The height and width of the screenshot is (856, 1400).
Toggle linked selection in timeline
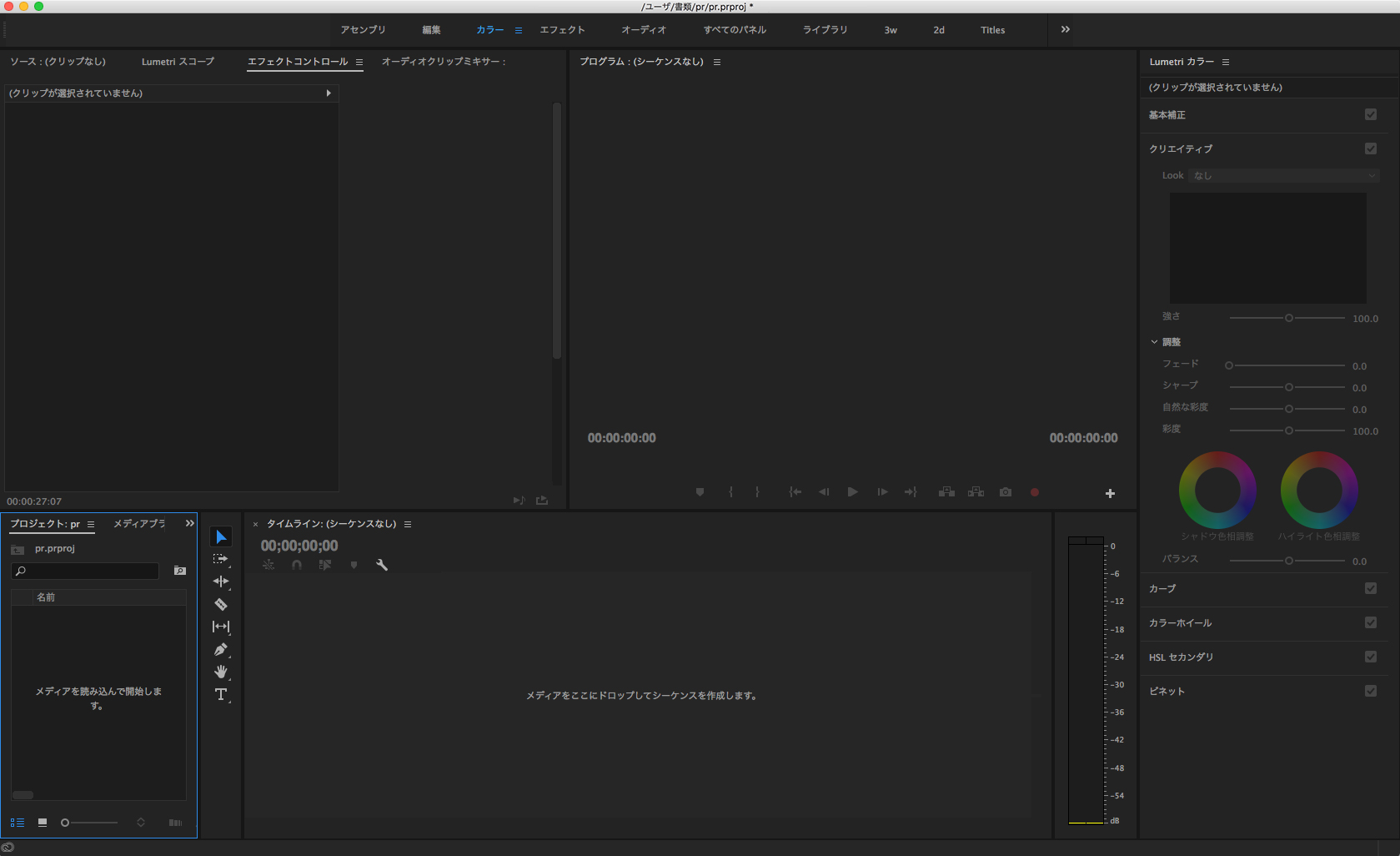325,565
